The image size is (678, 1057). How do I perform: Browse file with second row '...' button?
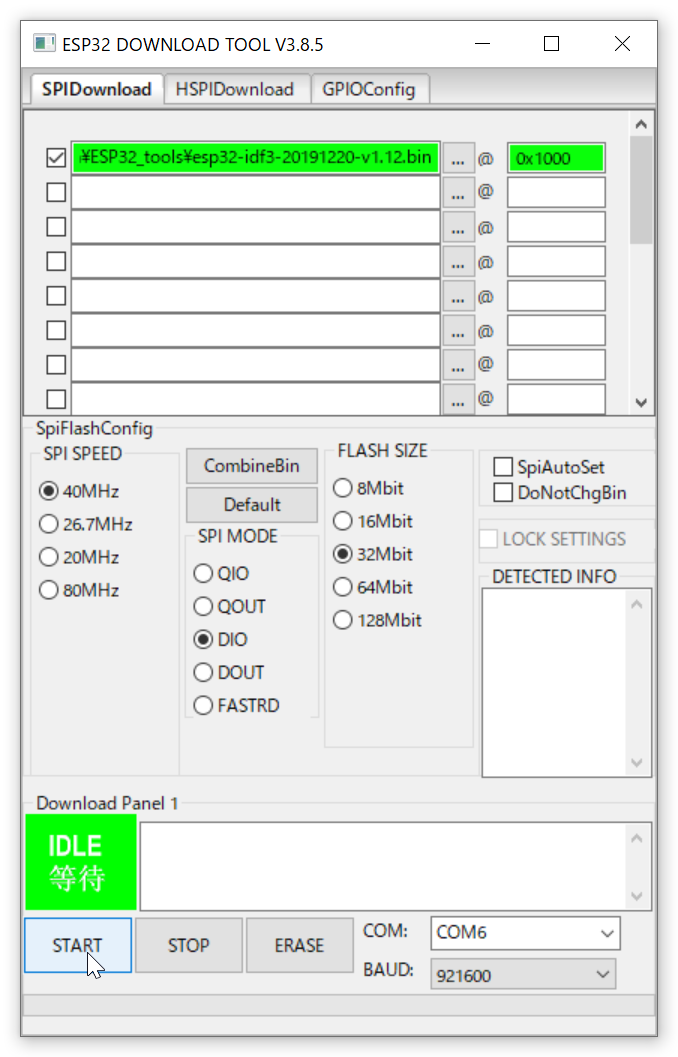458,193
